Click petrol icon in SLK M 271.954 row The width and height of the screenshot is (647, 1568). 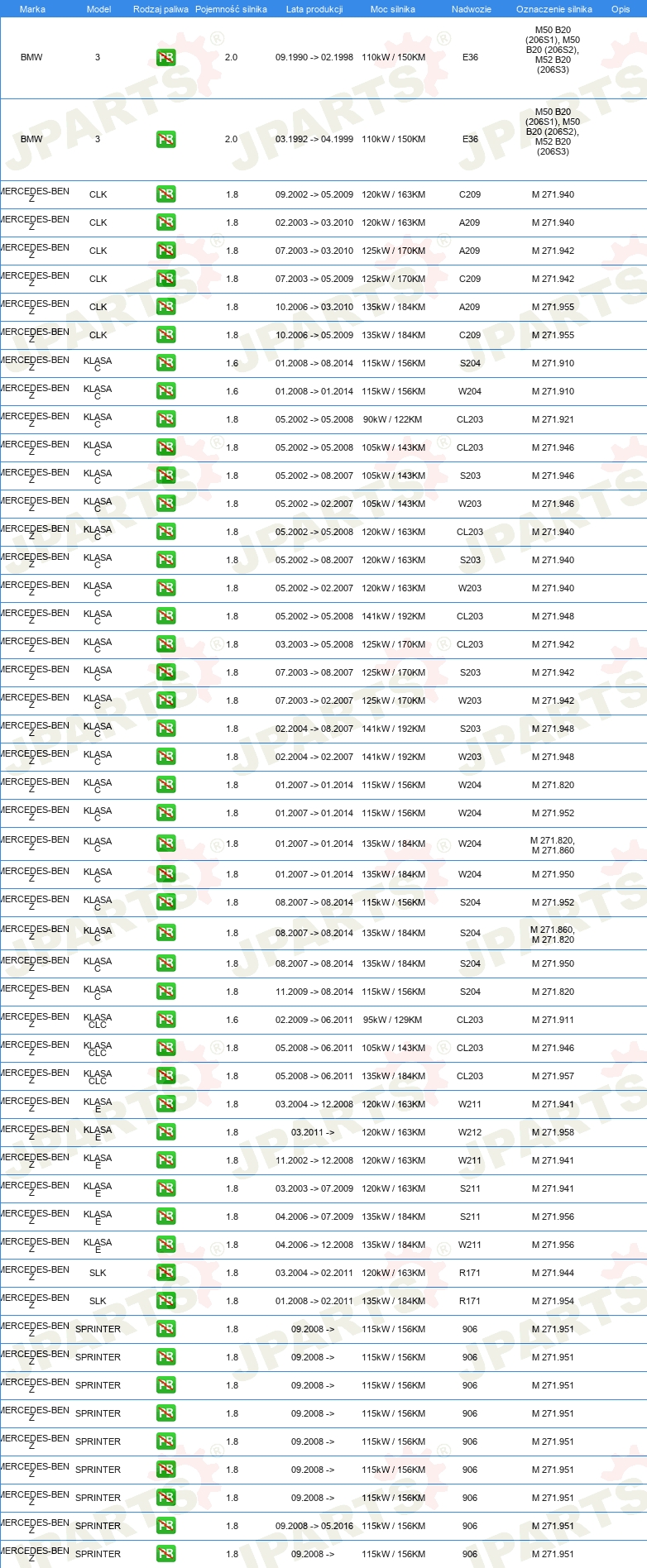[x=165, y=1301]
